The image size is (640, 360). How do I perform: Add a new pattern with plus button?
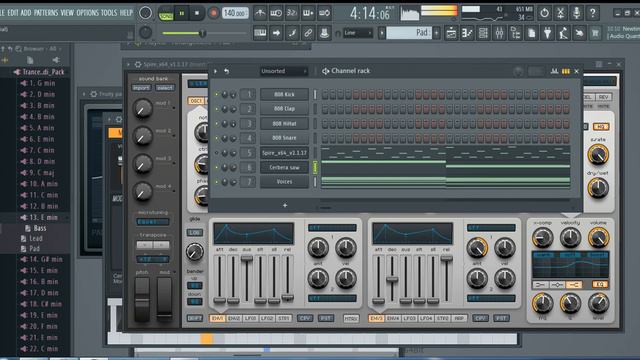point(436,33)
